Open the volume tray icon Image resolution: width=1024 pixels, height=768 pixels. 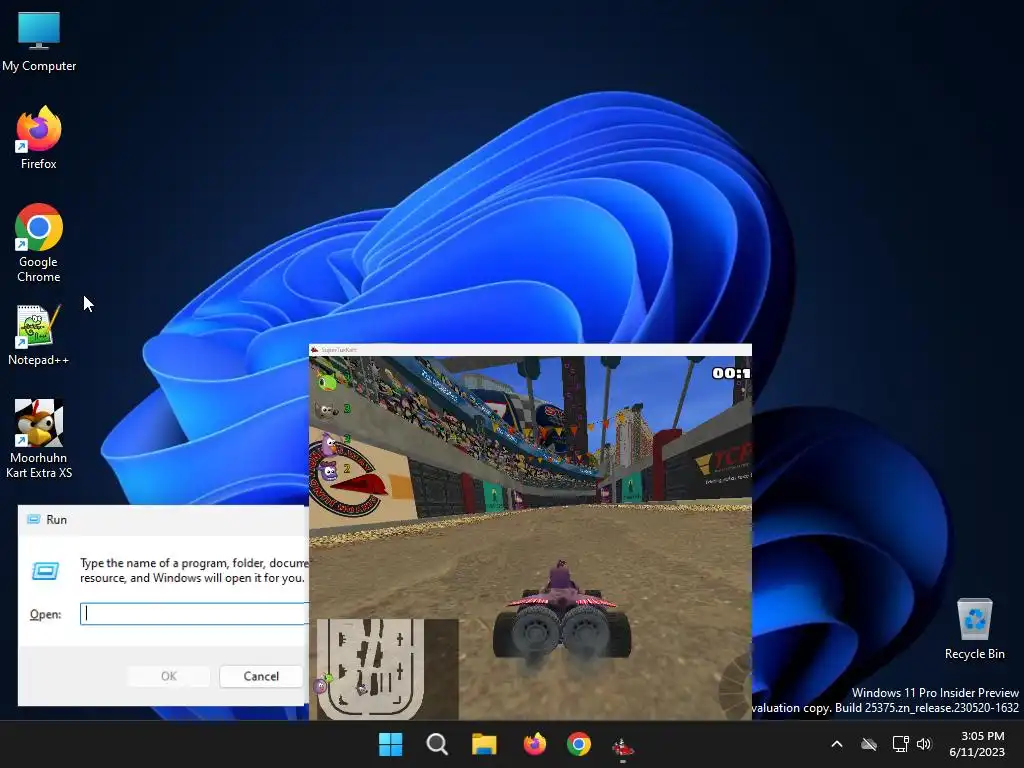924,744
